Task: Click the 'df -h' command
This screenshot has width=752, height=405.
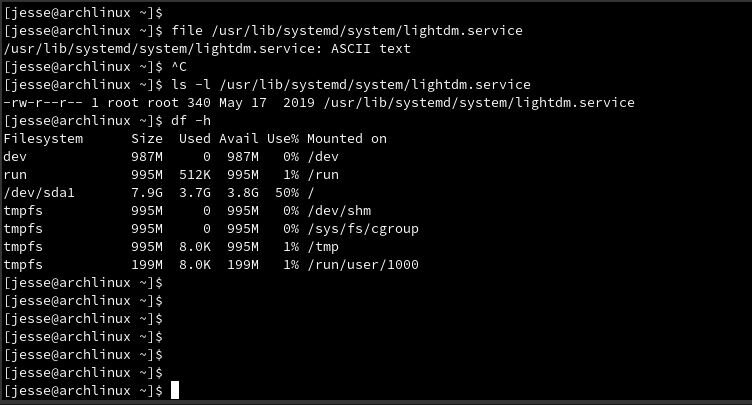Action: coord(191,120)
